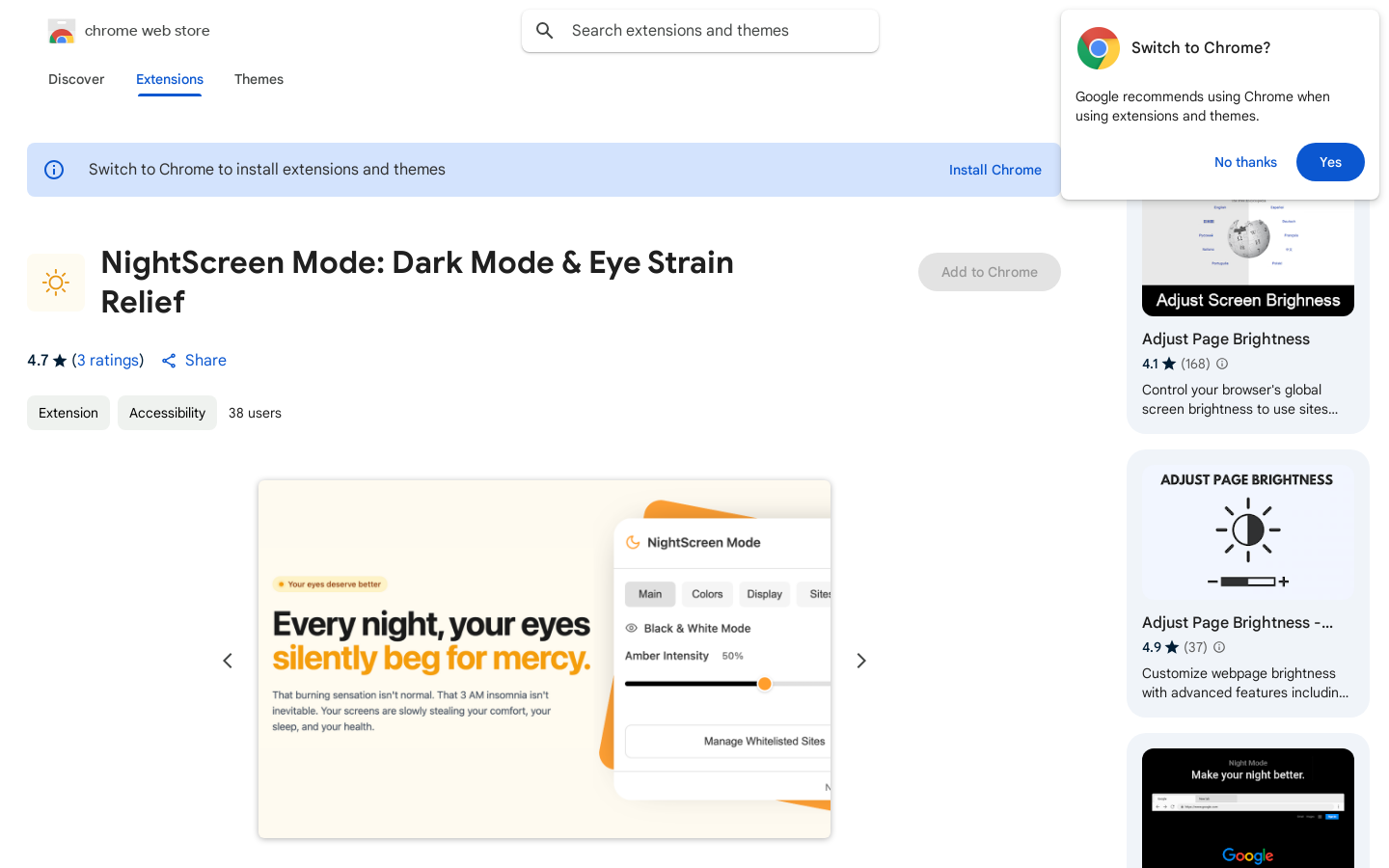The image size is (1389, 868).
Task: Click the search magnifier icon
Action: pos(545,31)
